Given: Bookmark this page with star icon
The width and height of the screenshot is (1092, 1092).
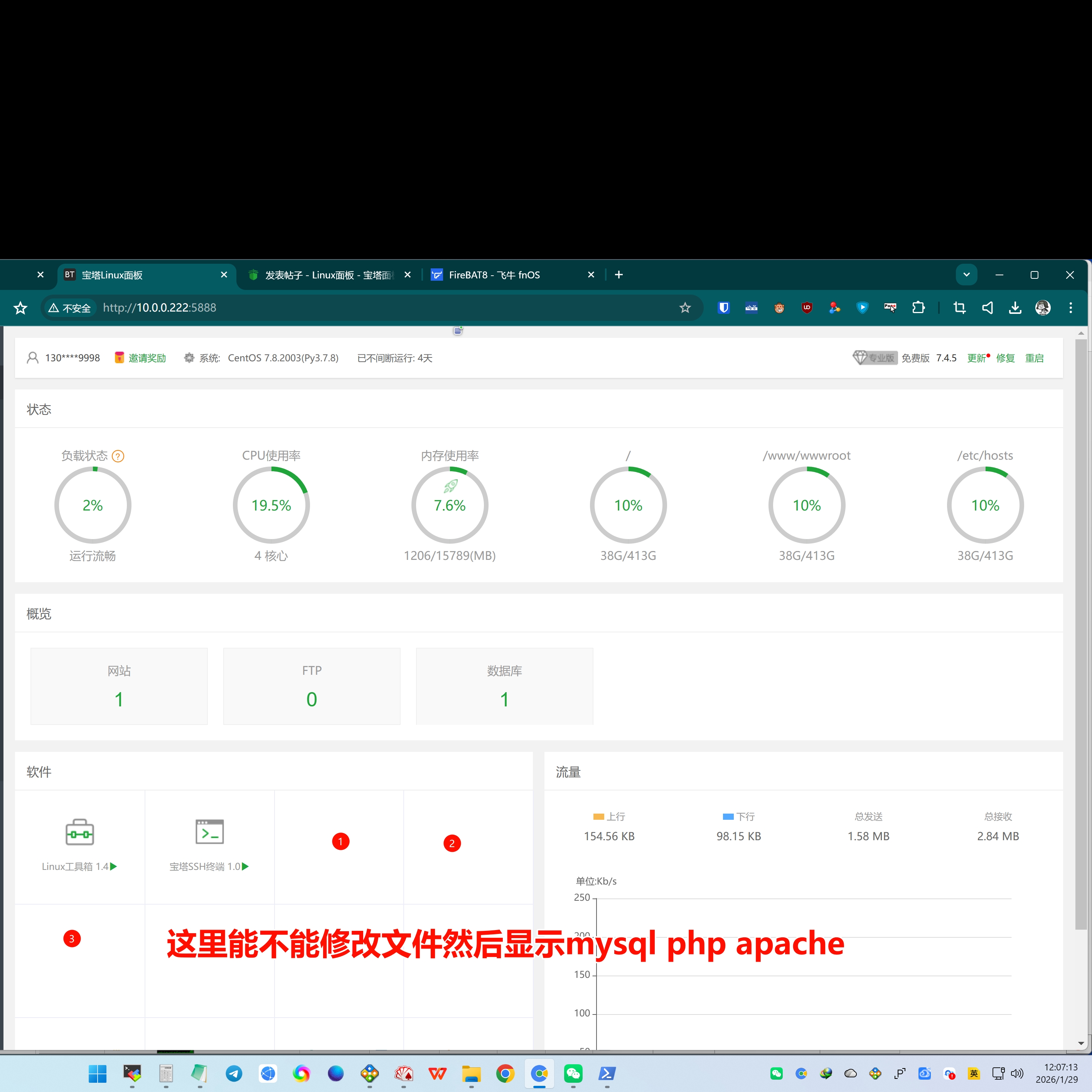Looking at the screenshot, I should [685, 307].
